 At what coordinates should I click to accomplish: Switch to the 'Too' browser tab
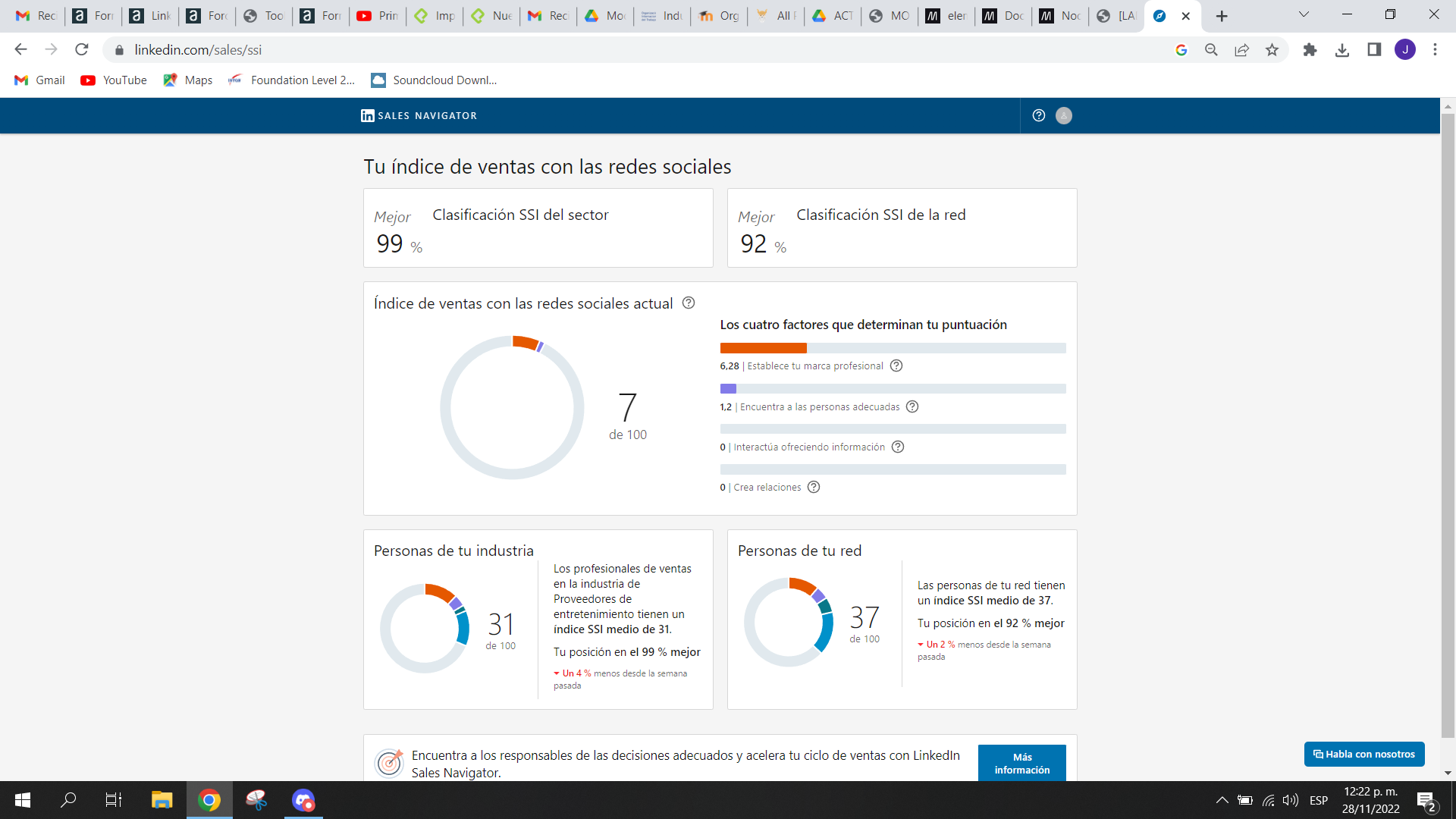point(264,16)
